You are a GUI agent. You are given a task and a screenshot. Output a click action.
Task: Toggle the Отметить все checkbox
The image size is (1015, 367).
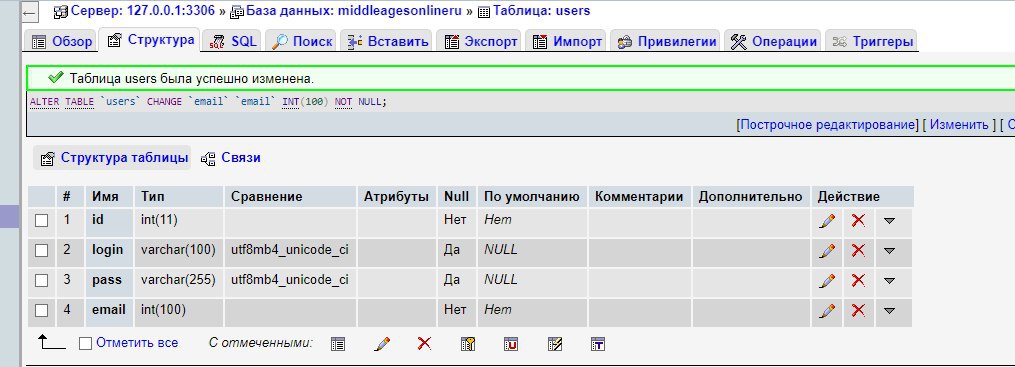[x=85, y=344]
